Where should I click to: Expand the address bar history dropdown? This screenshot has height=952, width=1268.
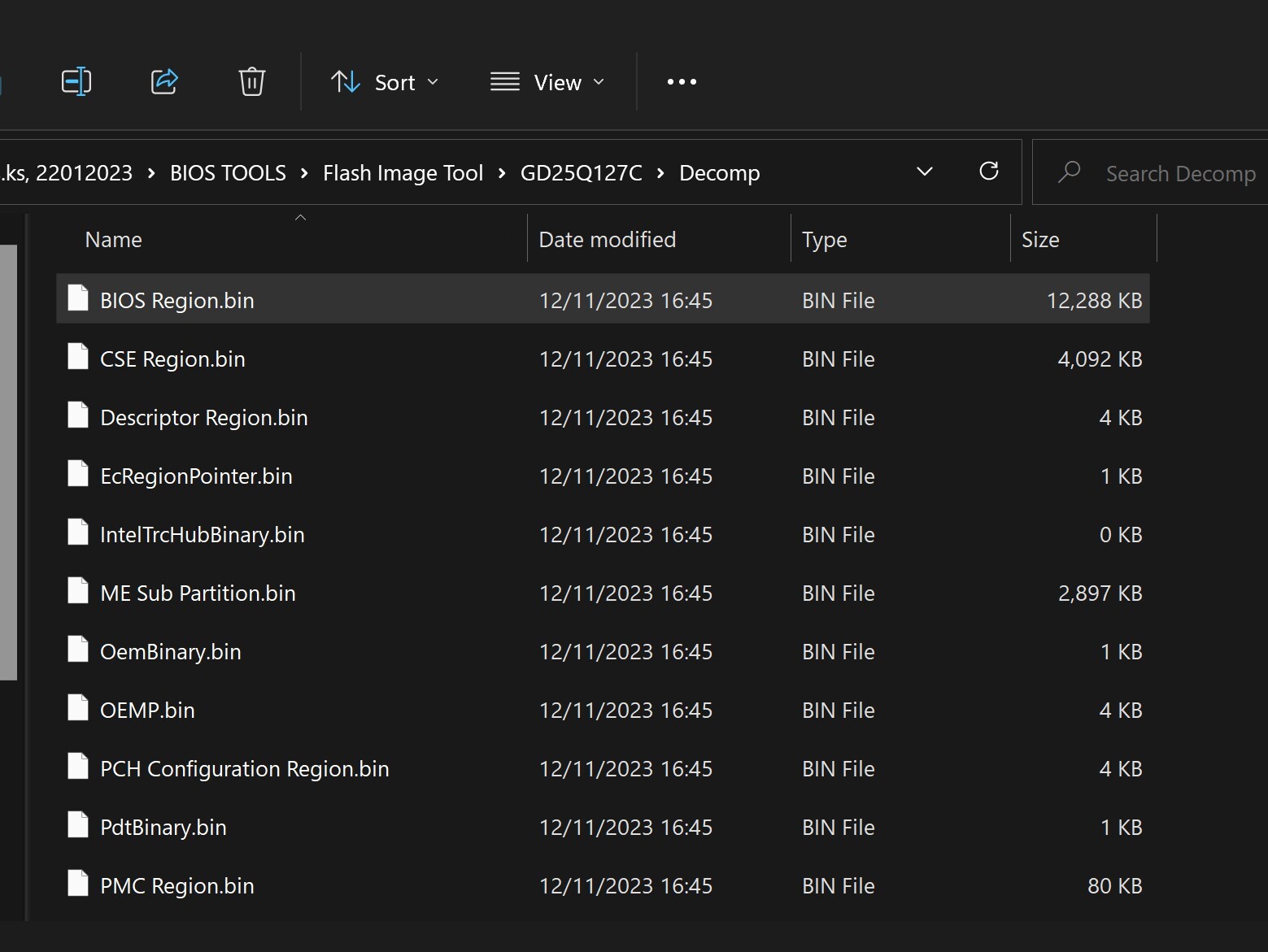(924, 172)
